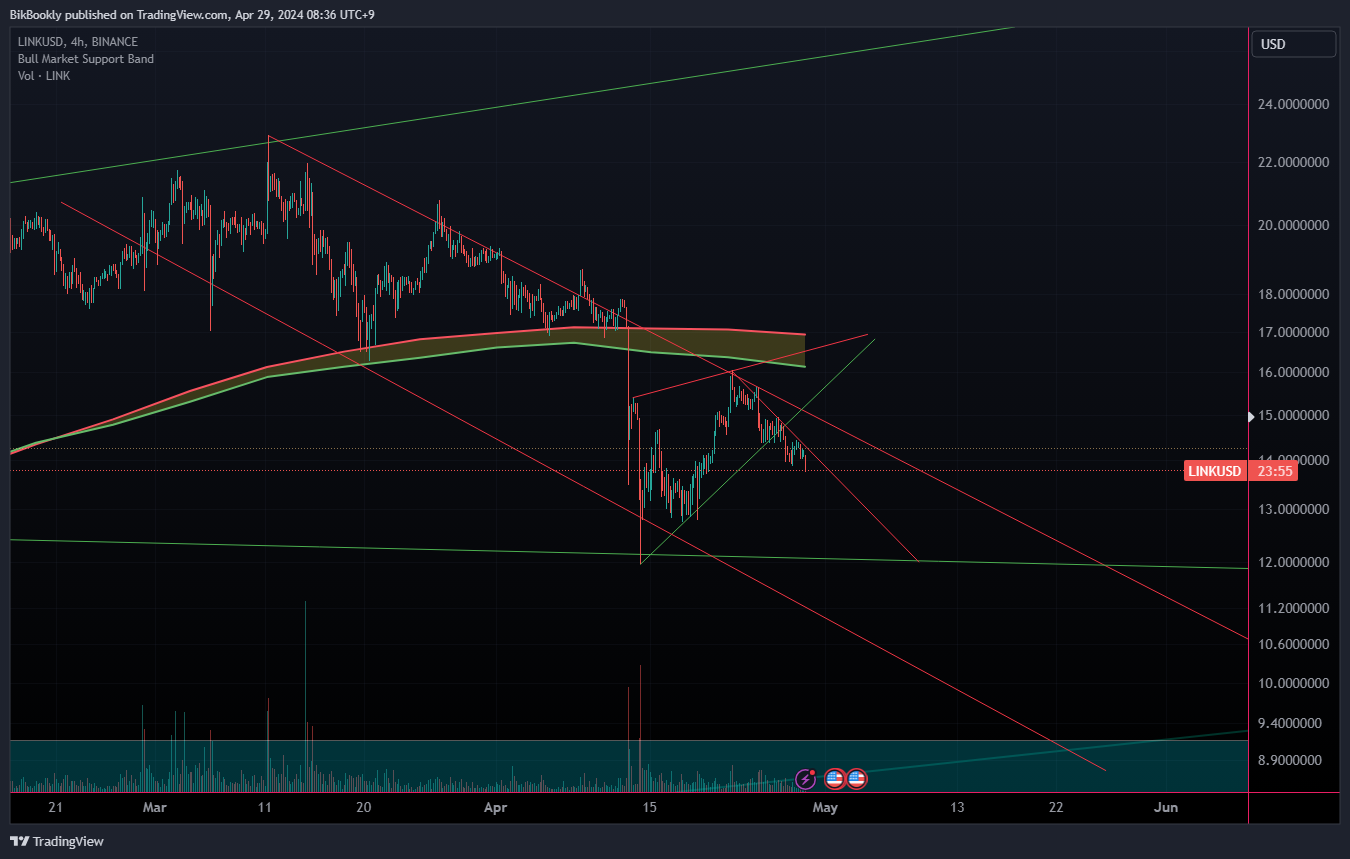The height and width of the screenshot is (859, 1350).
Task: Click the 11.2000000 price axis label
Action: pos(1292,608)
